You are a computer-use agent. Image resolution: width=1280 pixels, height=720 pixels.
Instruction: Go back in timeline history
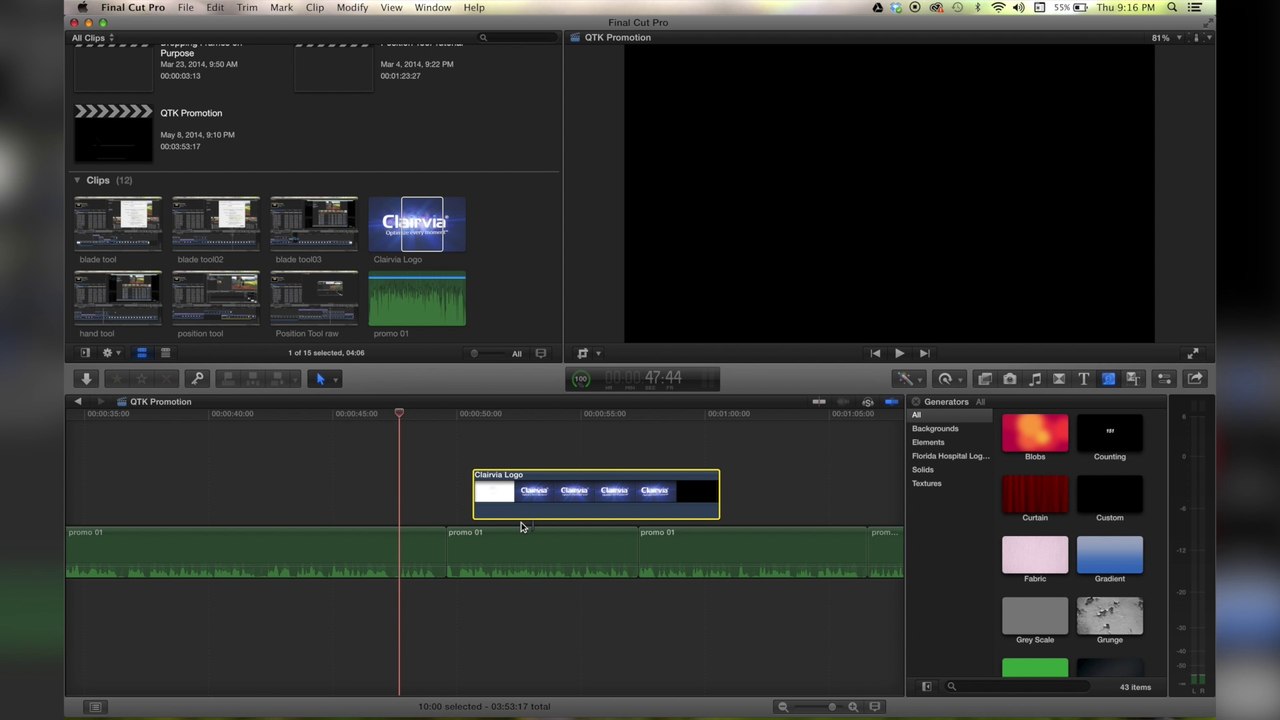pos(77,402)
